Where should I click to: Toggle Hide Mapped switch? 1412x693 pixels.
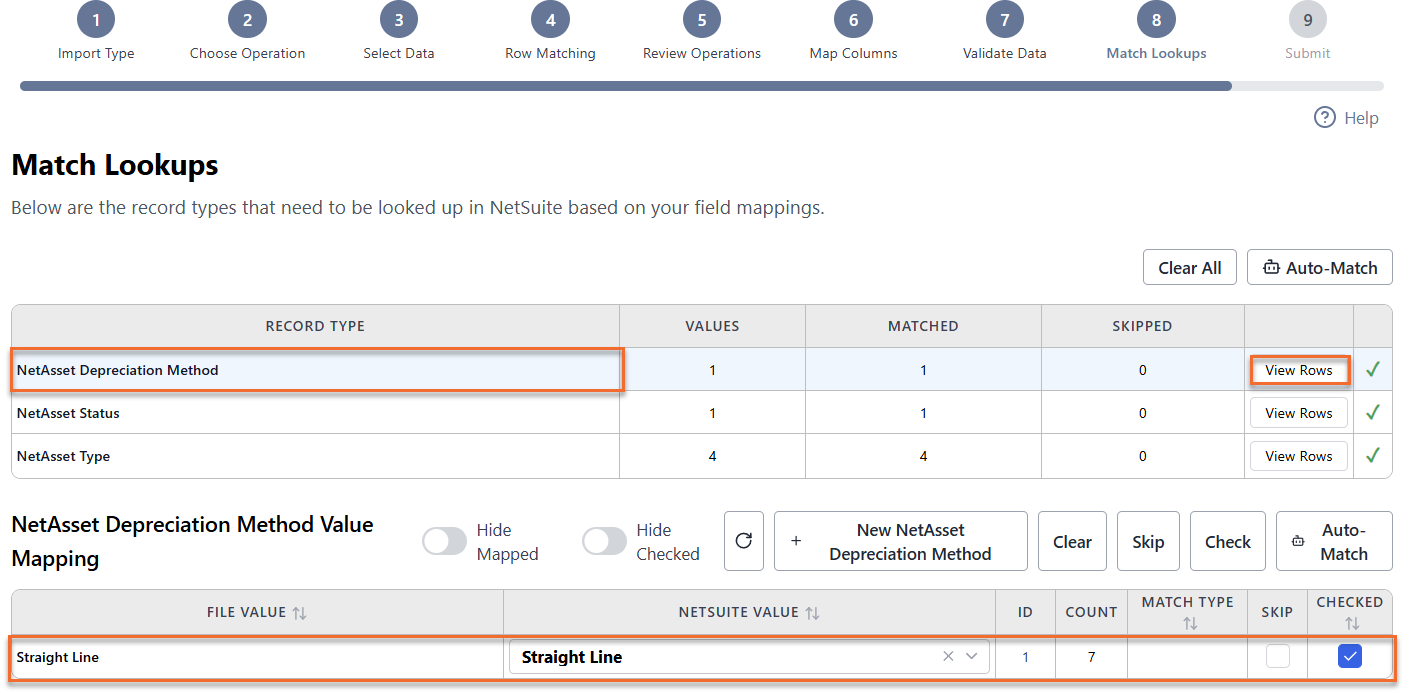[444, 541]
